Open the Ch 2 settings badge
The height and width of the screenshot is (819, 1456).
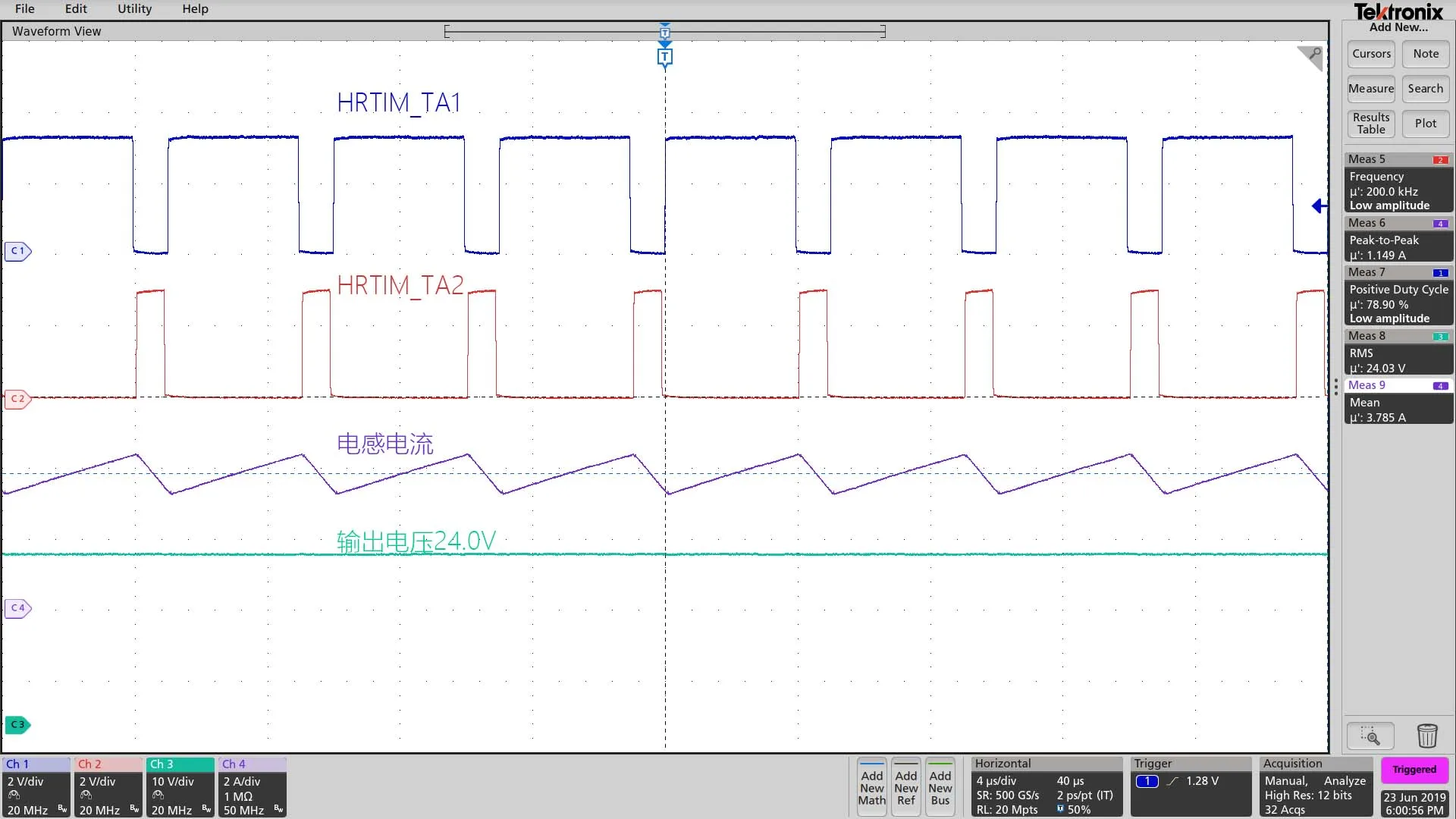click(108, 787)
